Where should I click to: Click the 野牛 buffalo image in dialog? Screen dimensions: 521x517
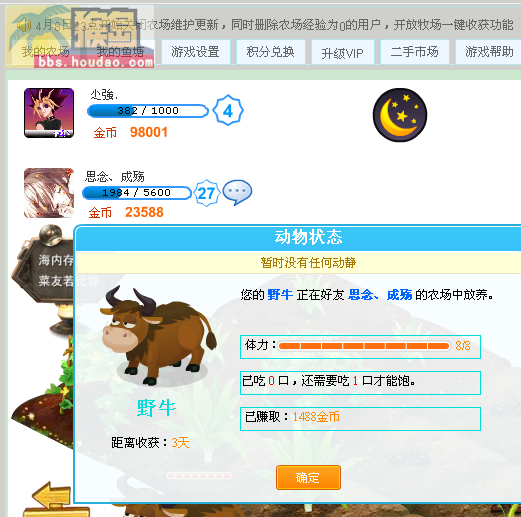[158, 335]
